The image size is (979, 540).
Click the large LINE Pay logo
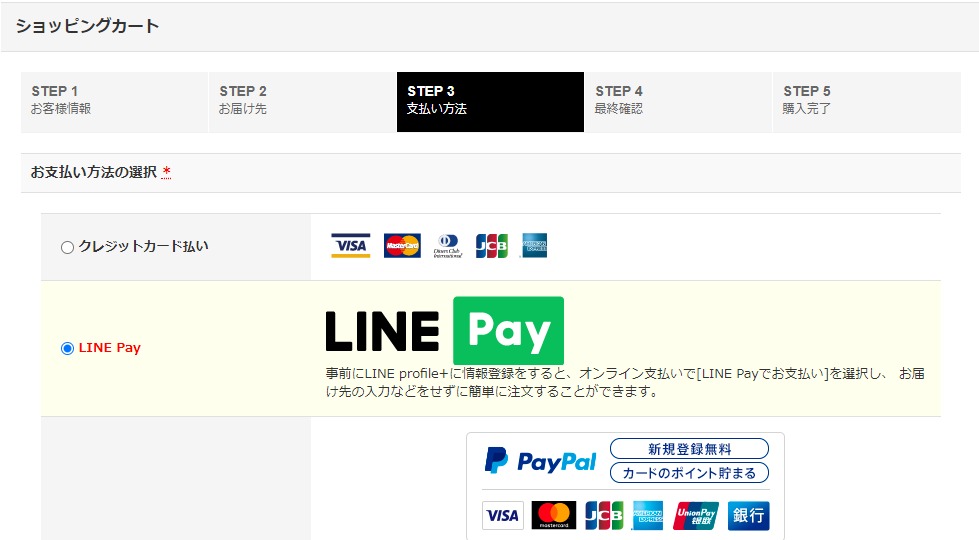click(445, 330)
